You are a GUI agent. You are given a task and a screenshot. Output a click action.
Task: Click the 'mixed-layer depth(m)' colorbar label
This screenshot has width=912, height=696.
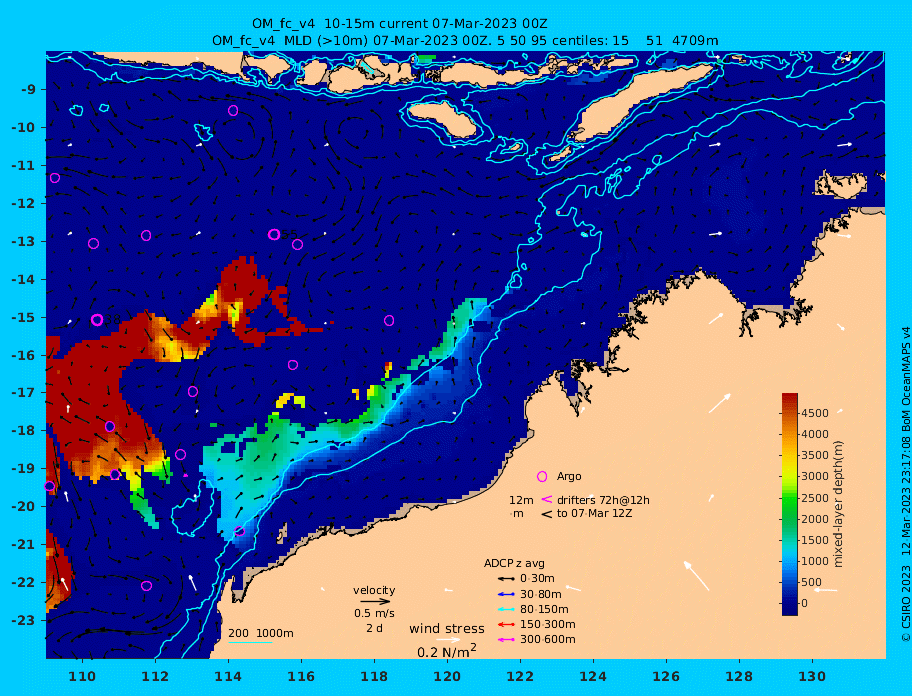(x=838, y=504)
